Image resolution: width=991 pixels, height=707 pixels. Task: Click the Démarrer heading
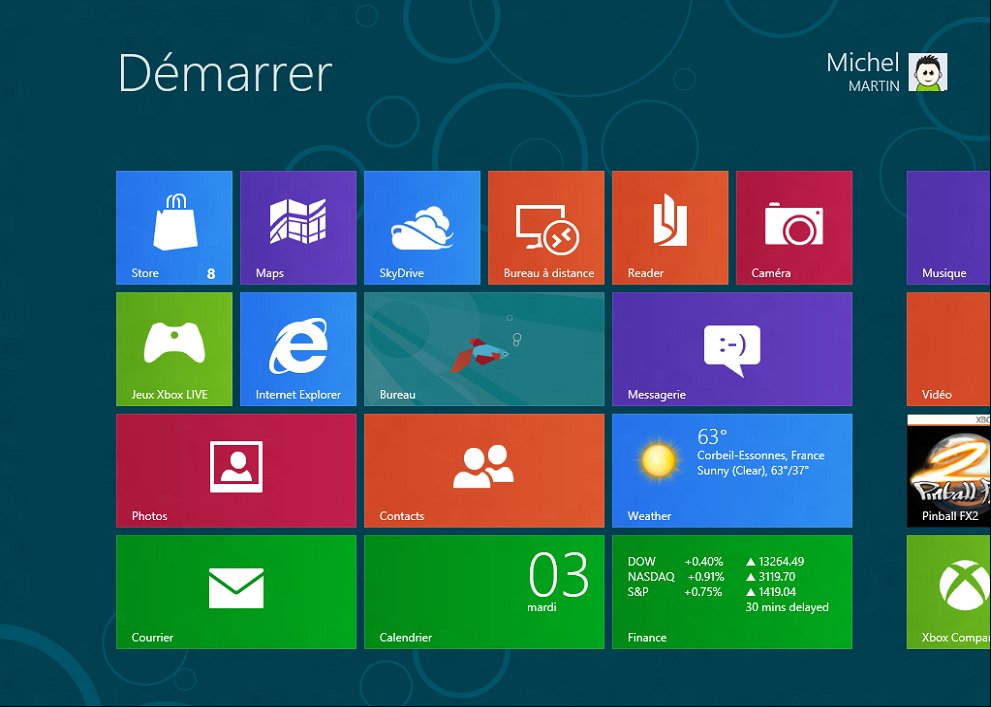point(225,73)
